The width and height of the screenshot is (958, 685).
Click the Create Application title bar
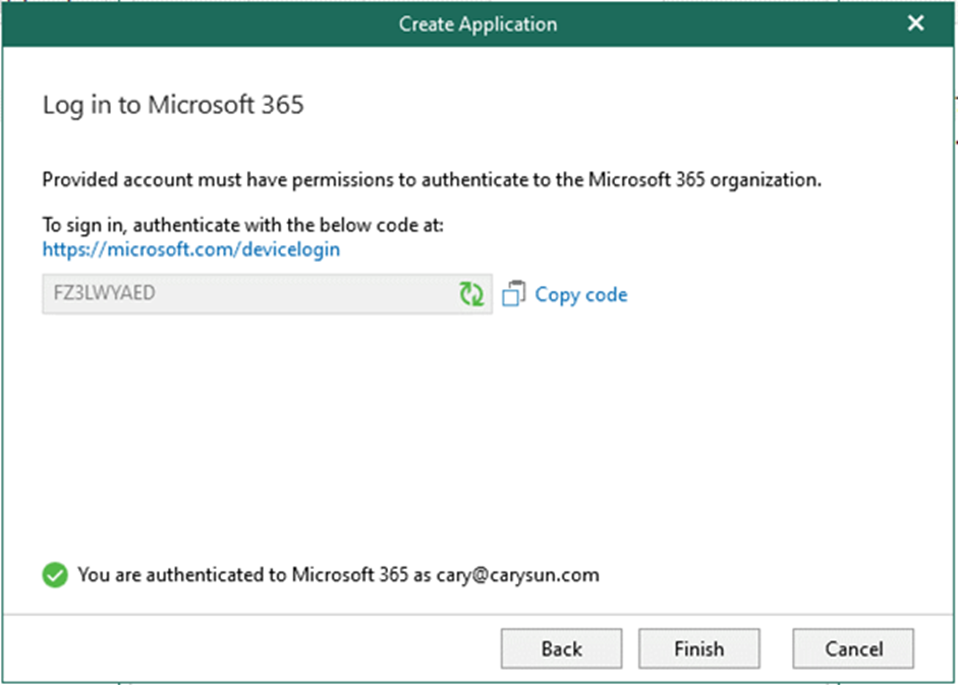click(x=478, y=24)
